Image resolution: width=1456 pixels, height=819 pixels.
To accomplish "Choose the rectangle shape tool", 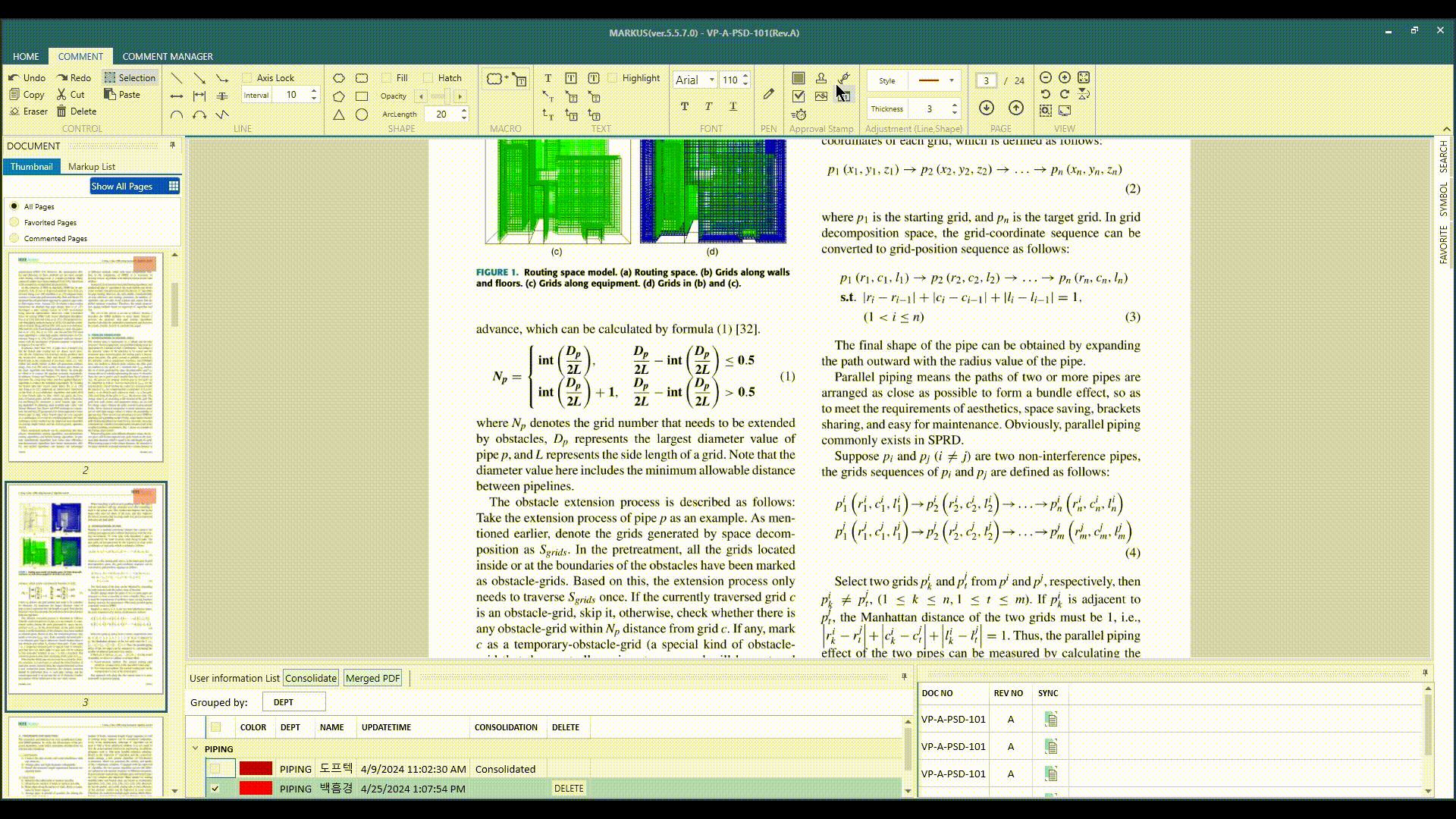I will tap(362, 96).
